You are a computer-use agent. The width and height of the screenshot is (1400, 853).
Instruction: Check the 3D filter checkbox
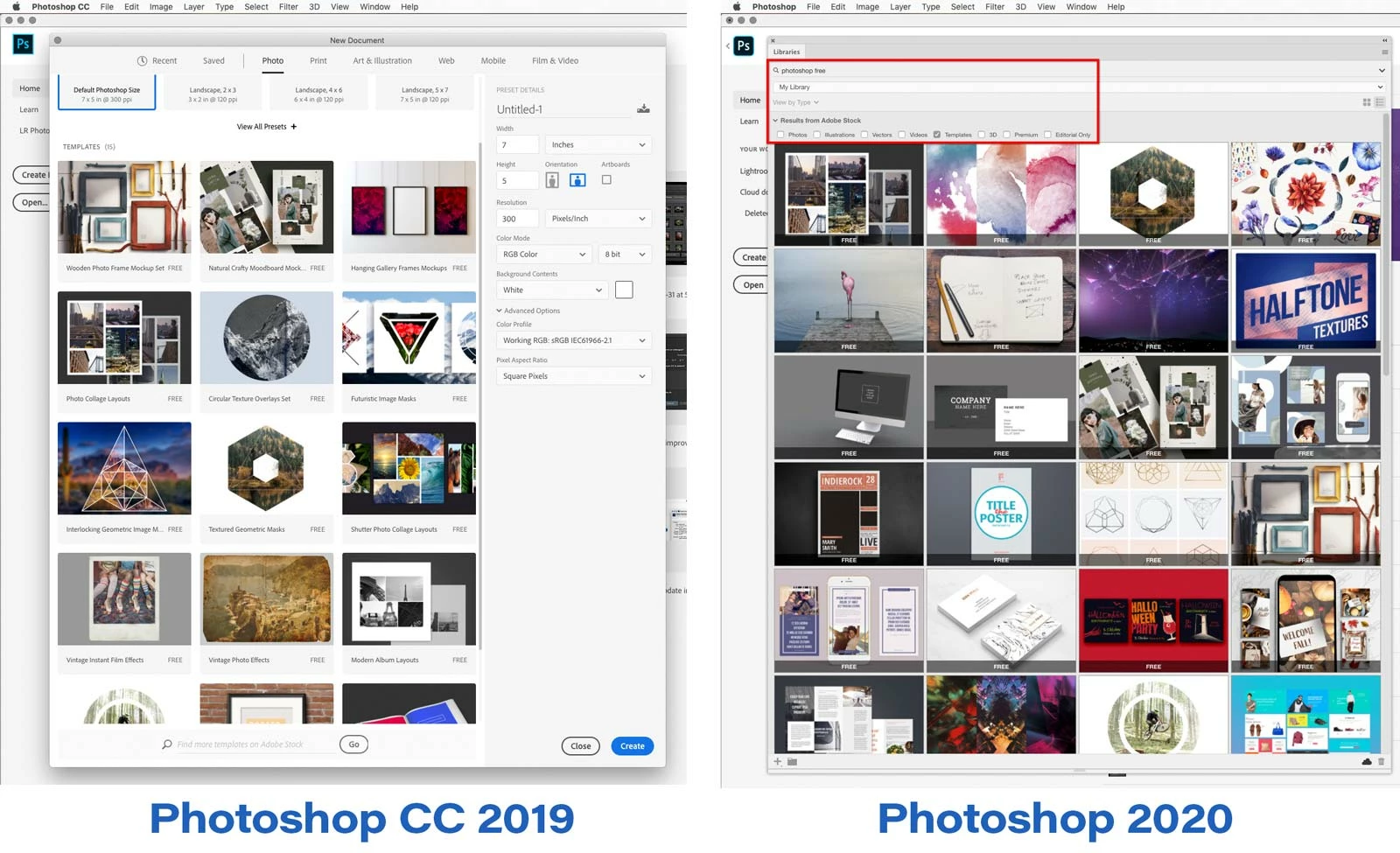tap(982, 135)
